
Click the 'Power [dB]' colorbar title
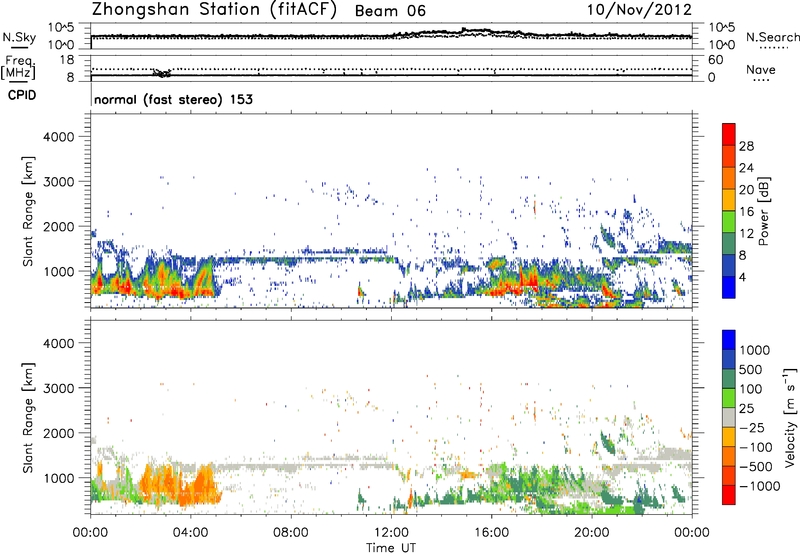point(763,211)
